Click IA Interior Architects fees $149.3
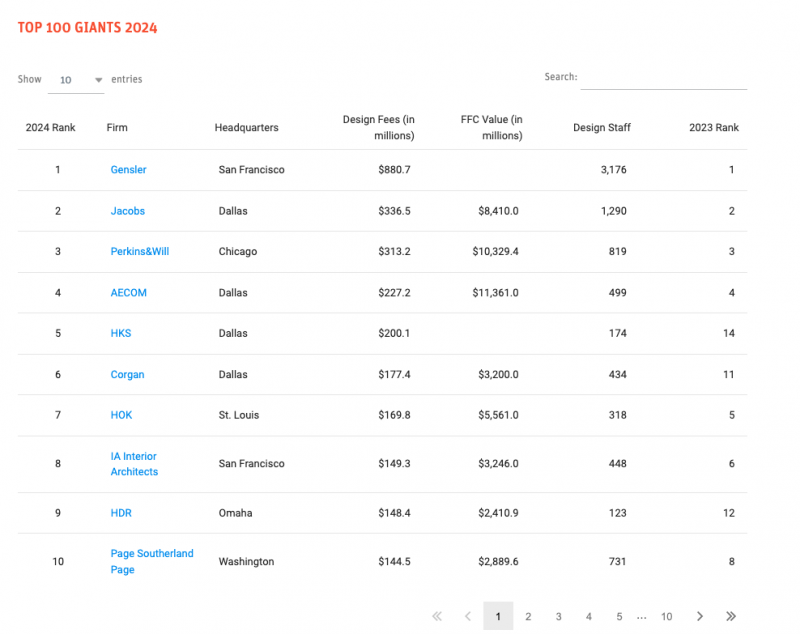 [394, 464]
